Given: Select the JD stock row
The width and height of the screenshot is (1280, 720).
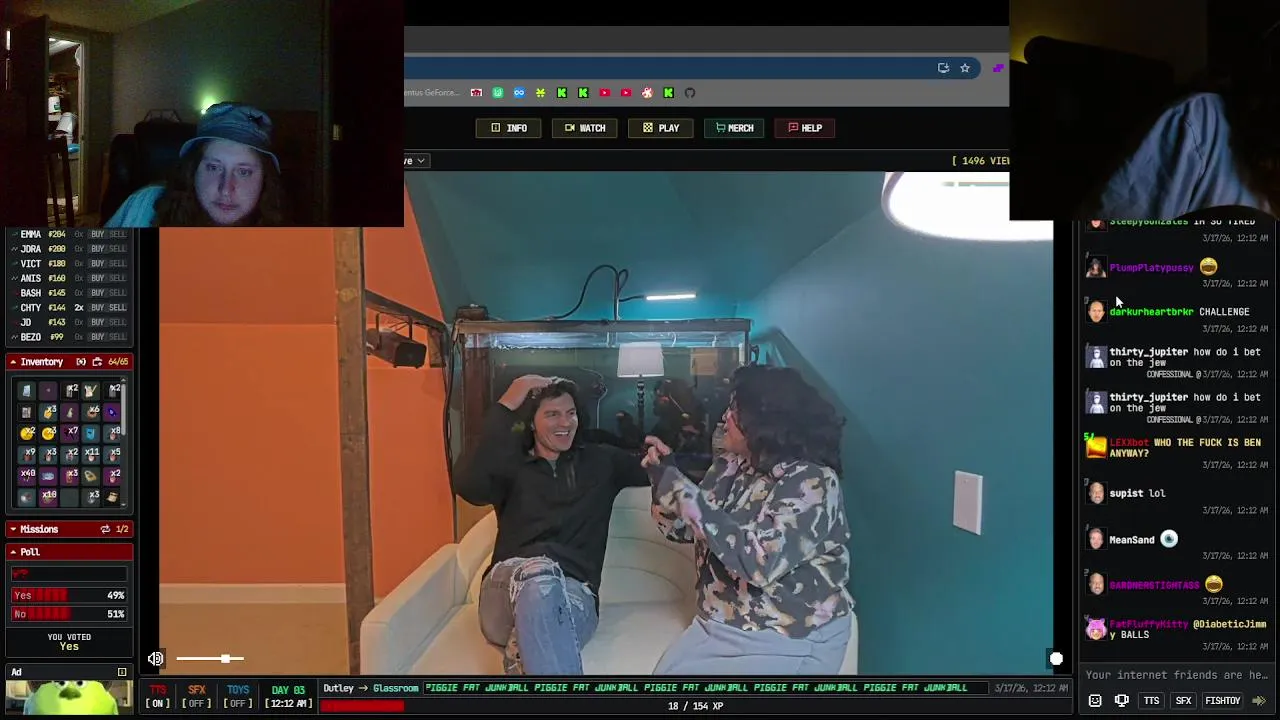Looking at the screenshot, I should [x=68, y=322].
